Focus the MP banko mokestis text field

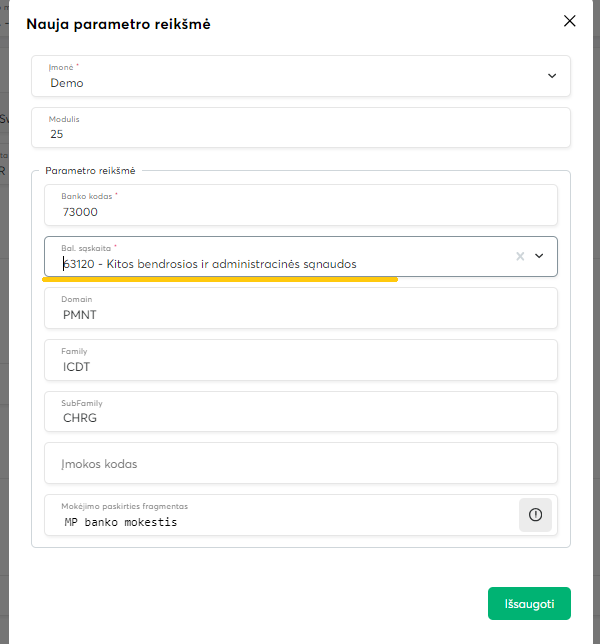280,522
